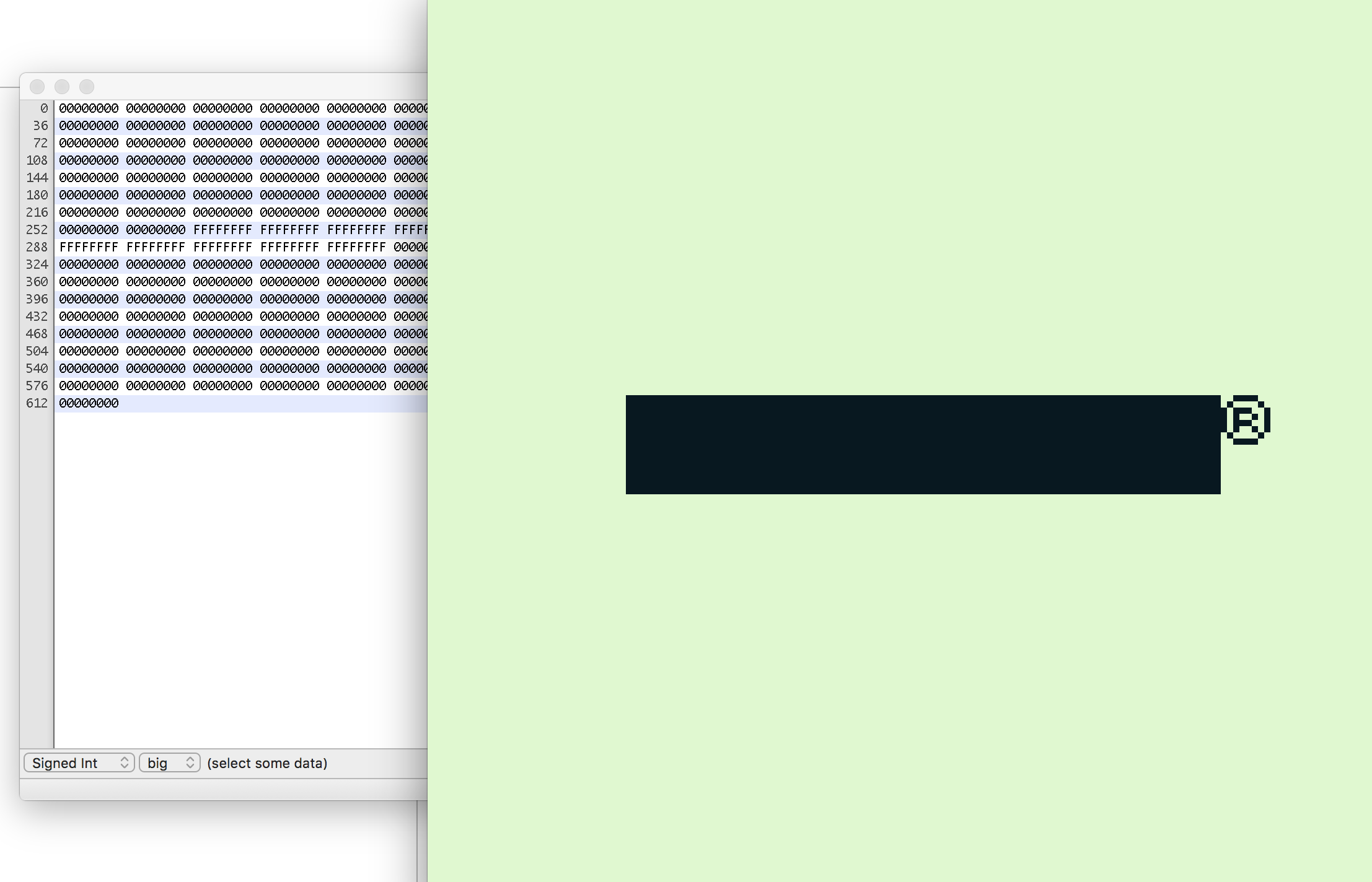
Task: Click the registered trademark pixel icon
Action: click(1246, 420)
